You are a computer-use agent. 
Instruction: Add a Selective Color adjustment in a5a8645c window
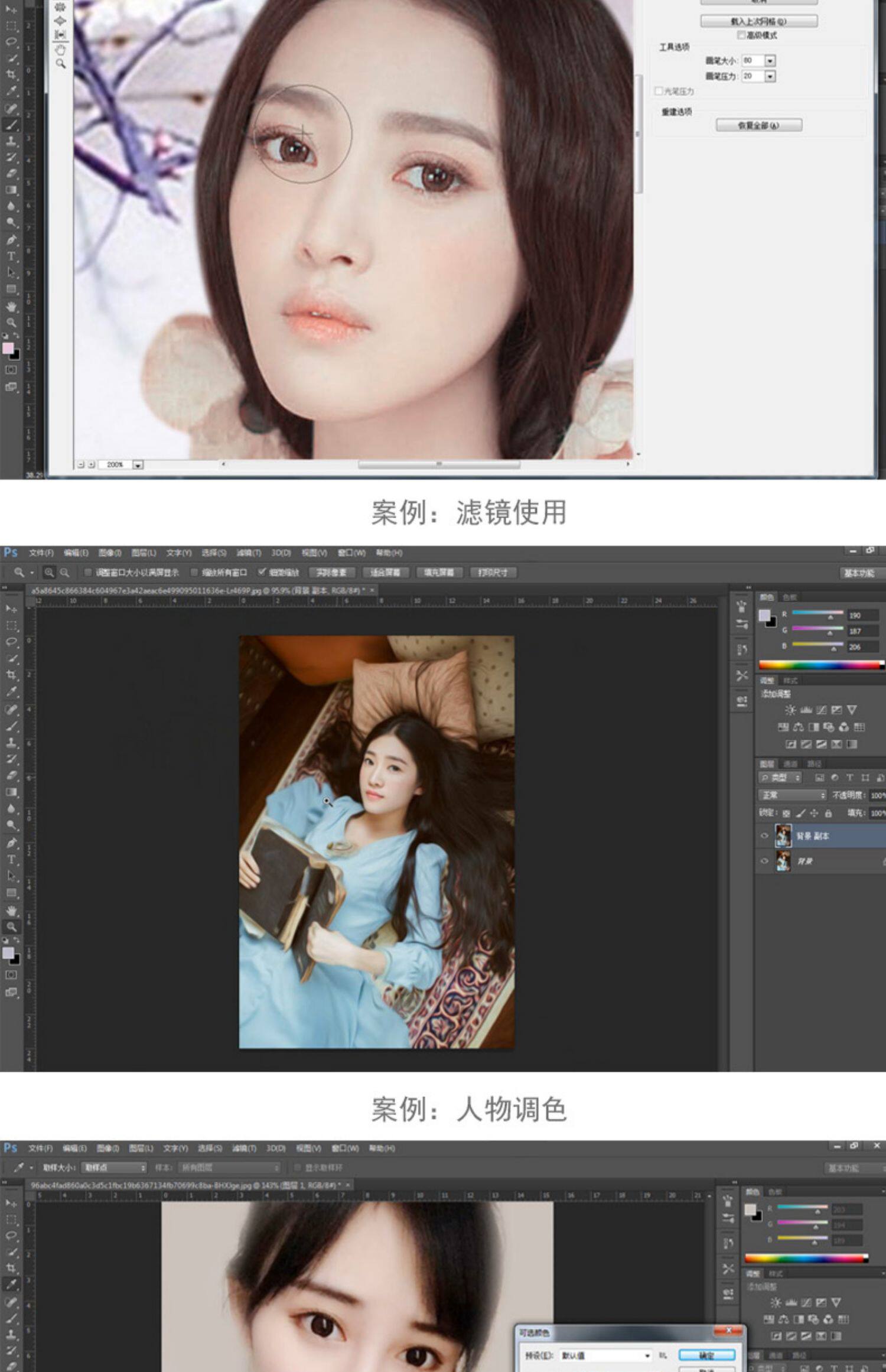click(x=836, y=744)
